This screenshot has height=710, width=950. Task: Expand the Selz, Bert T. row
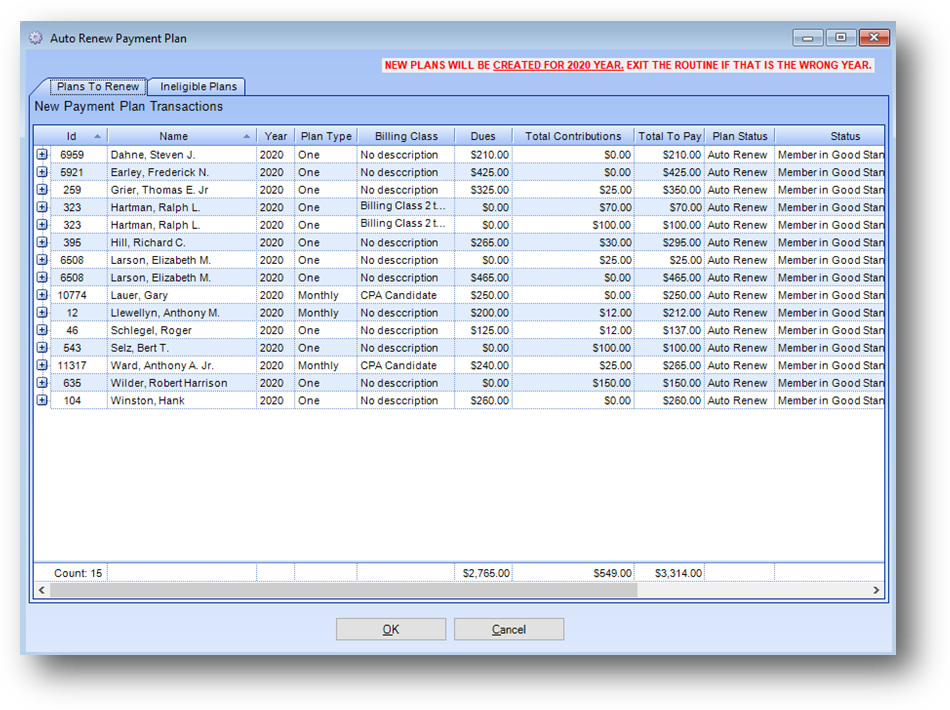(42, 348)
